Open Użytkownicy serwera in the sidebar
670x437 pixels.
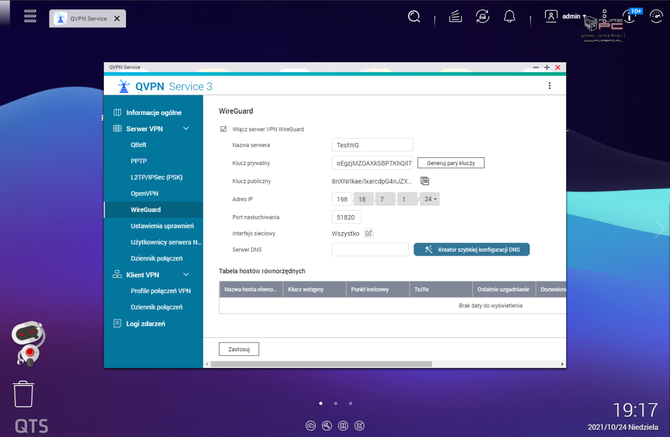coord(166,242)
